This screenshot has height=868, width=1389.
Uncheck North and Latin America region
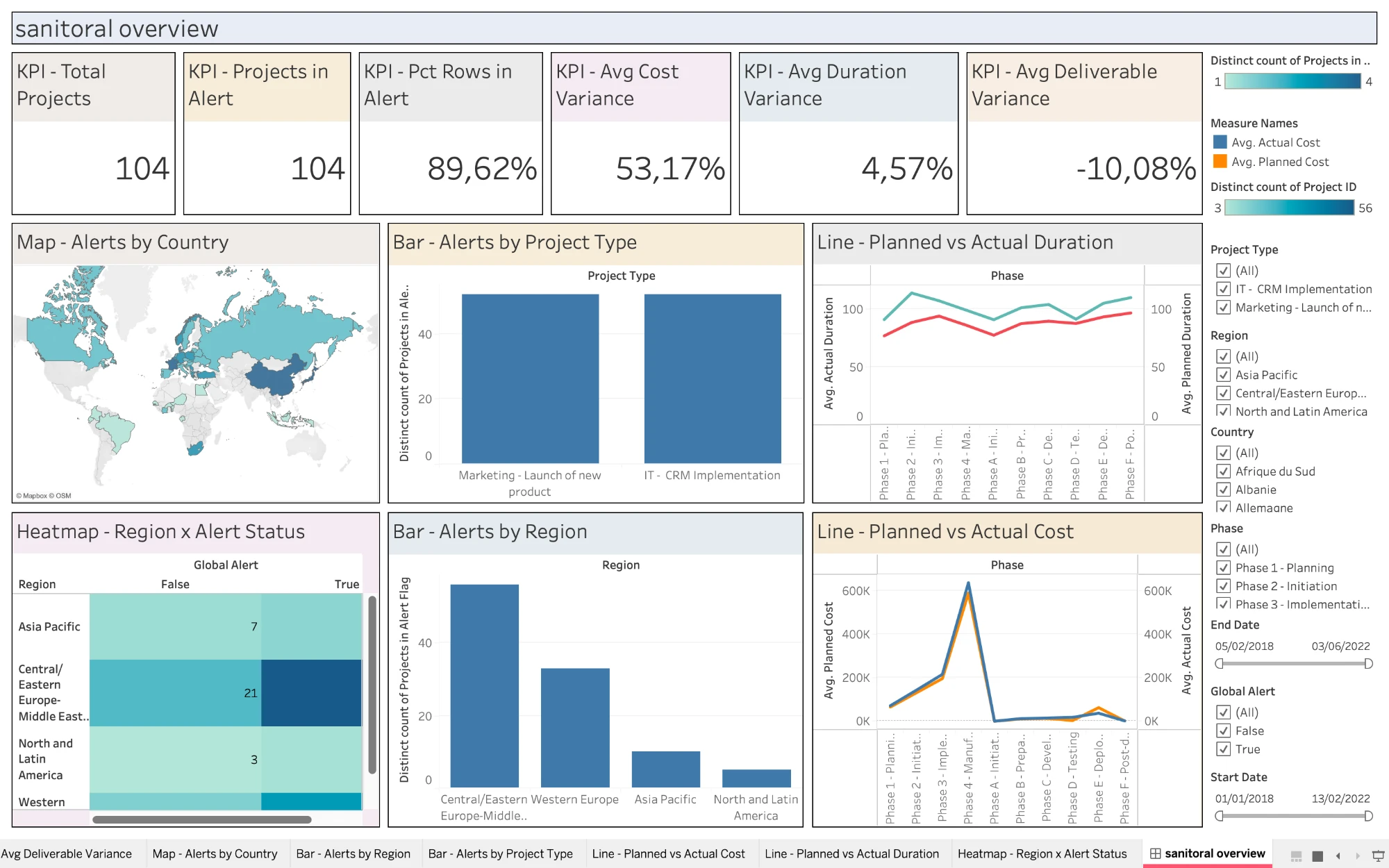(1224, 411)
